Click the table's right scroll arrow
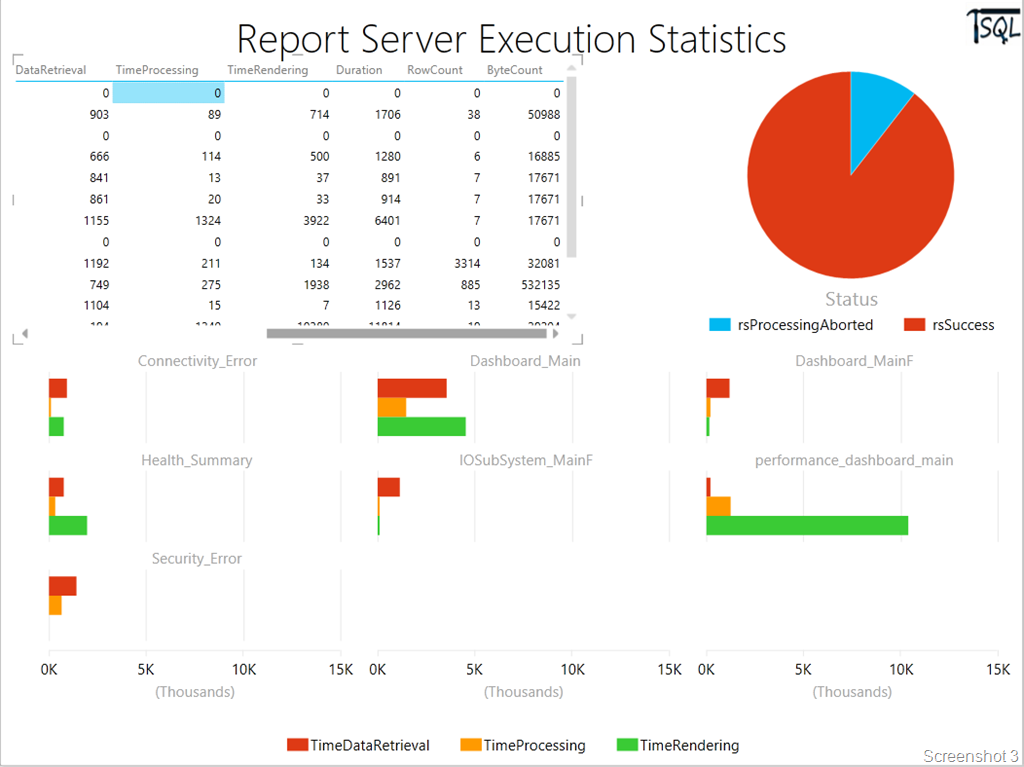The height and width of the screenshot is (767, 1024). pyautogui.click(x=556, y=333)
